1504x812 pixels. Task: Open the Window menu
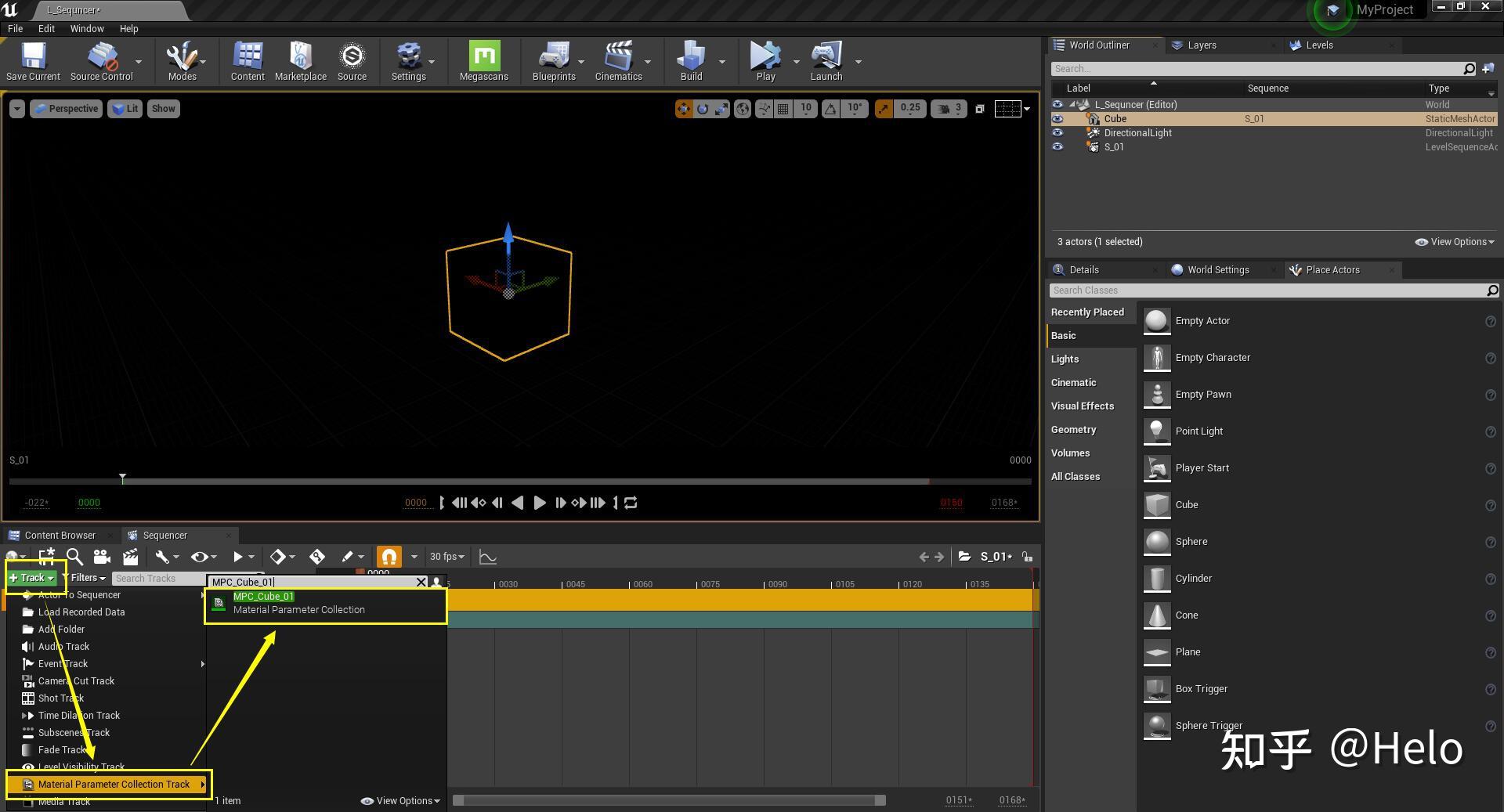[86, 28]
